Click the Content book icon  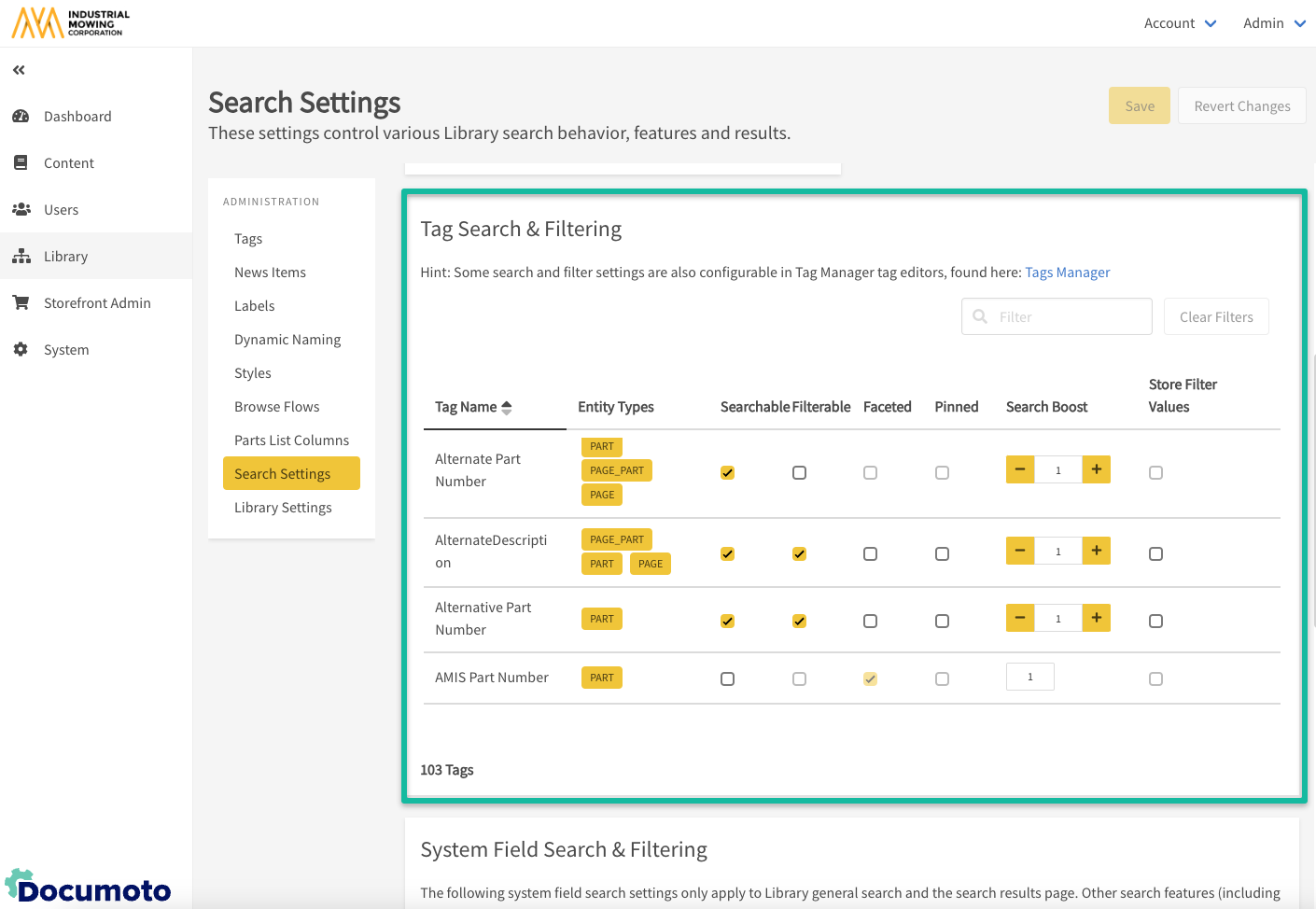click(x=21, y=163)
